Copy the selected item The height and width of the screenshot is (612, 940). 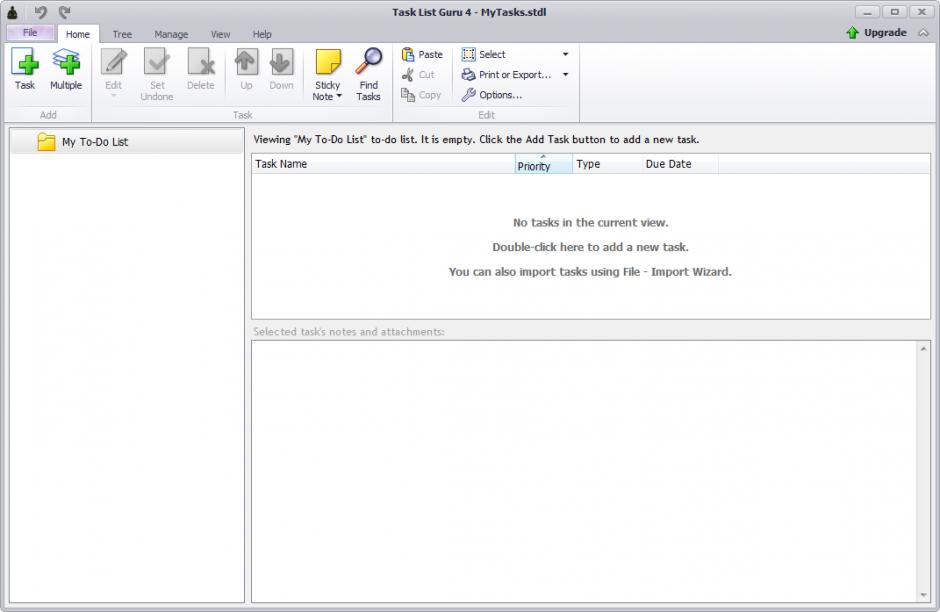pyautogui.click(x=421, y=95)
